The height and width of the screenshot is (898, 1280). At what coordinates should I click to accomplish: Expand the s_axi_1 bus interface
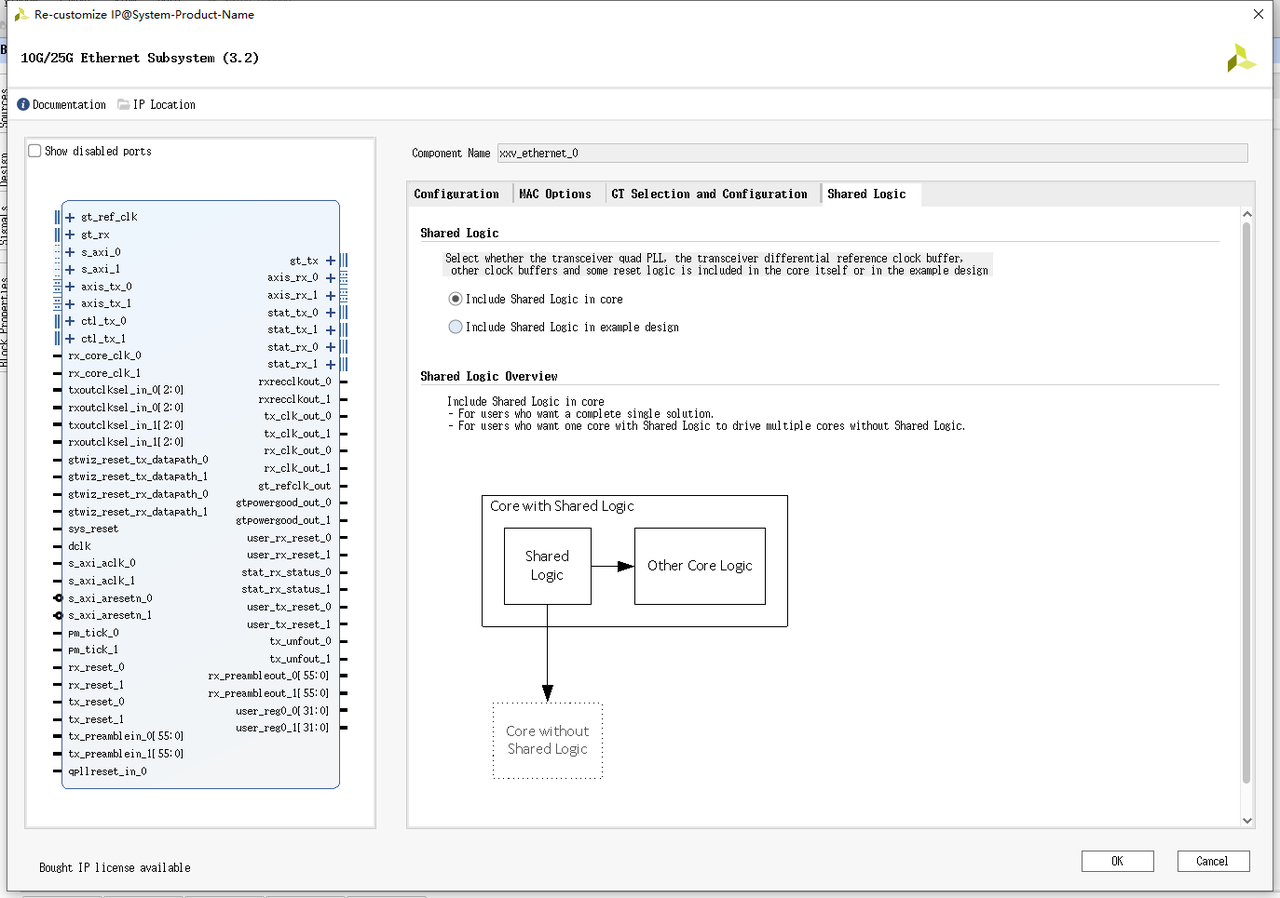click(70, 269)
